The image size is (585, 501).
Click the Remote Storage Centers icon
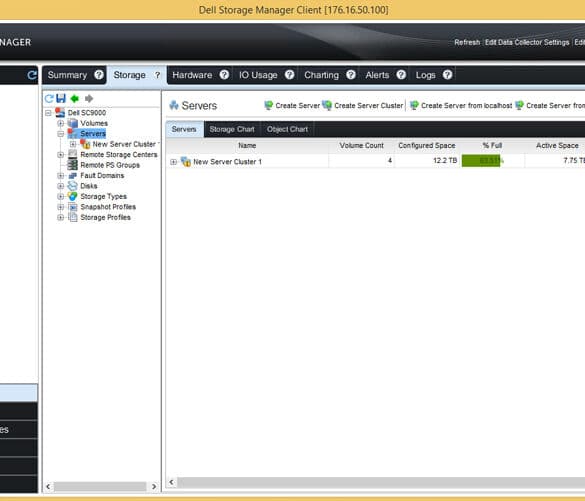pos(73,154)
